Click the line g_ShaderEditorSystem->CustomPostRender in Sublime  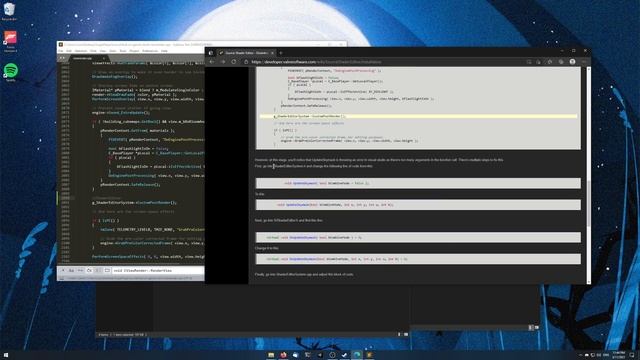[134, 202]
